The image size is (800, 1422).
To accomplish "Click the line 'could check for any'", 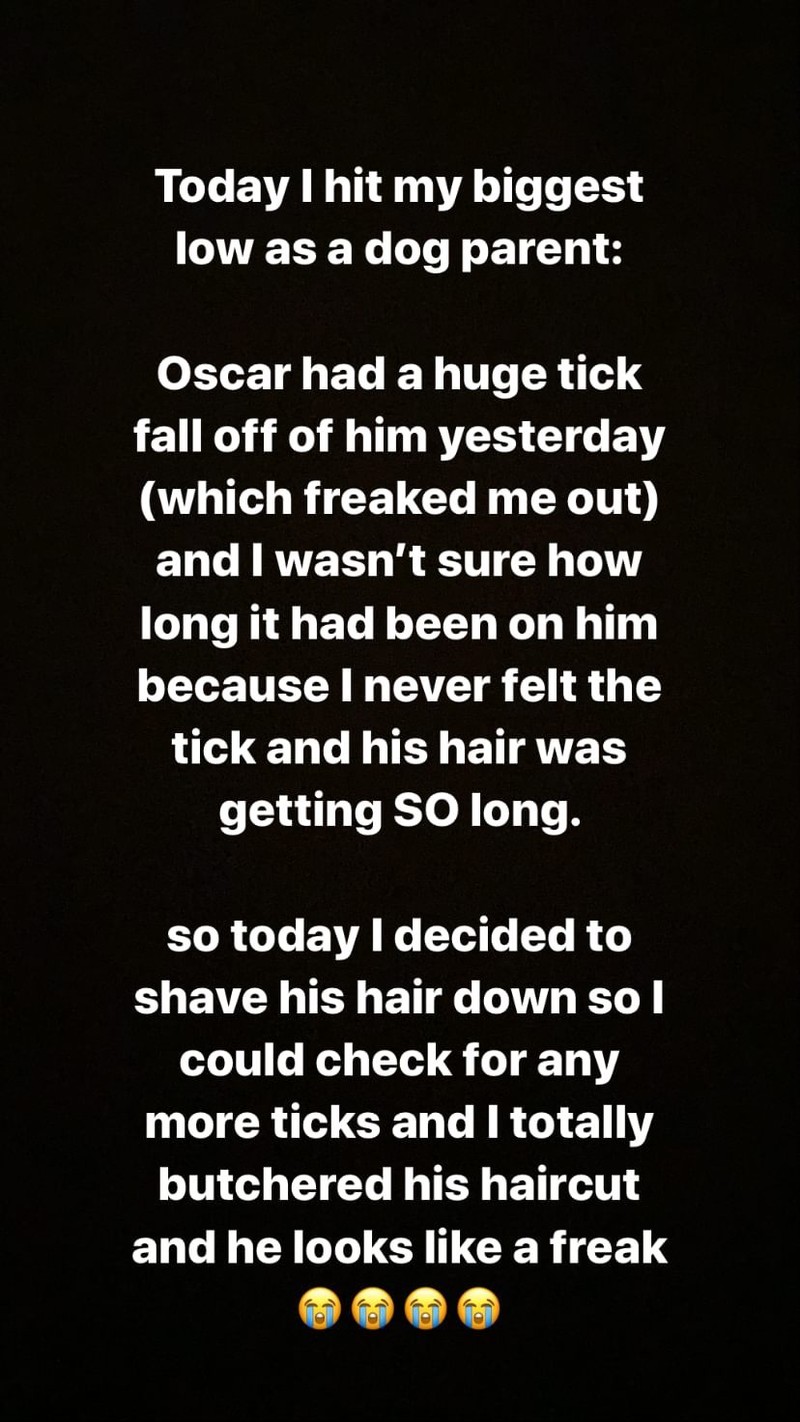I will [399, 1062].
